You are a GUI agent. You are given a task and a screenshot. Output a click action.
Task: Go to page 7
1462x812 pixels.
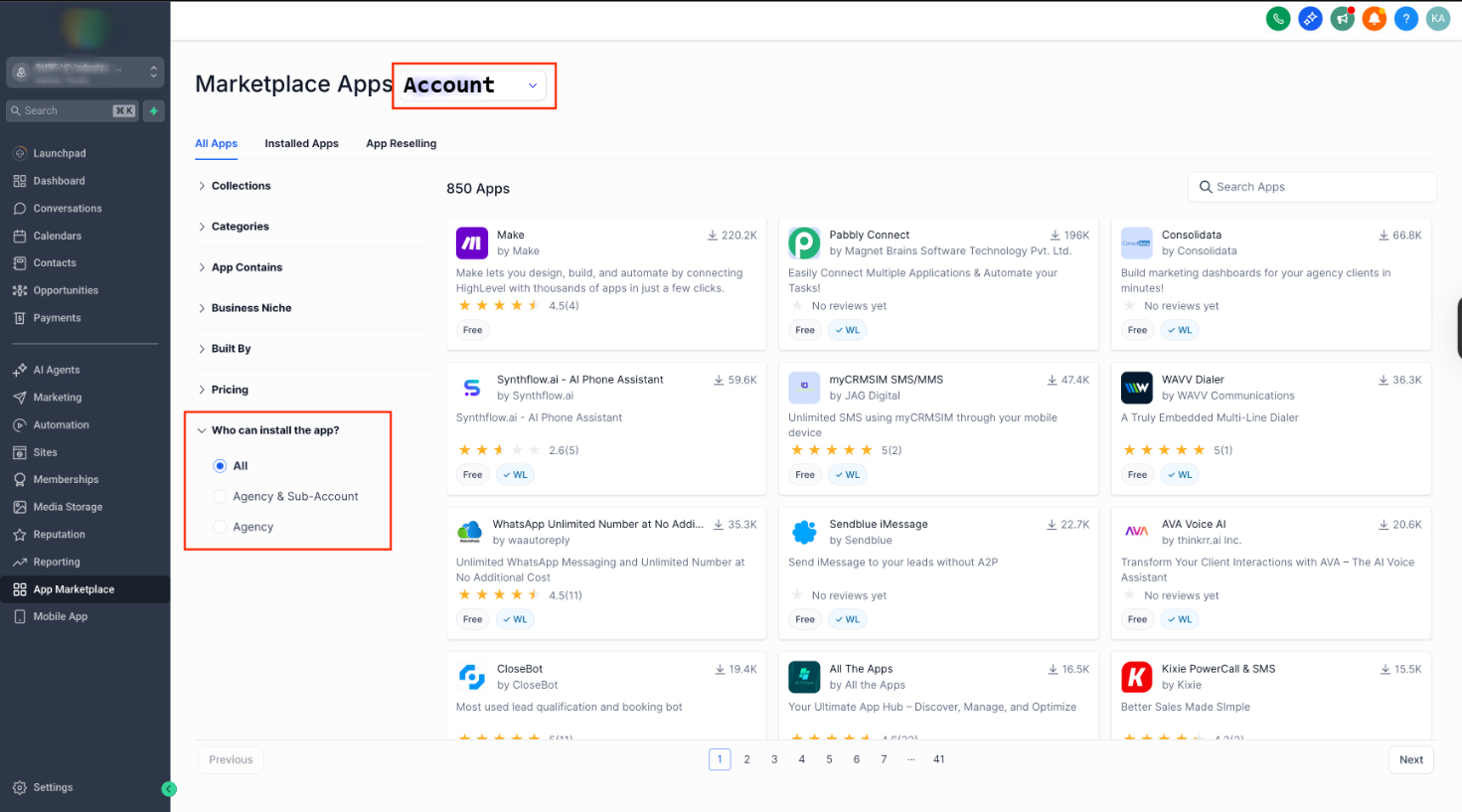[884, 759]
